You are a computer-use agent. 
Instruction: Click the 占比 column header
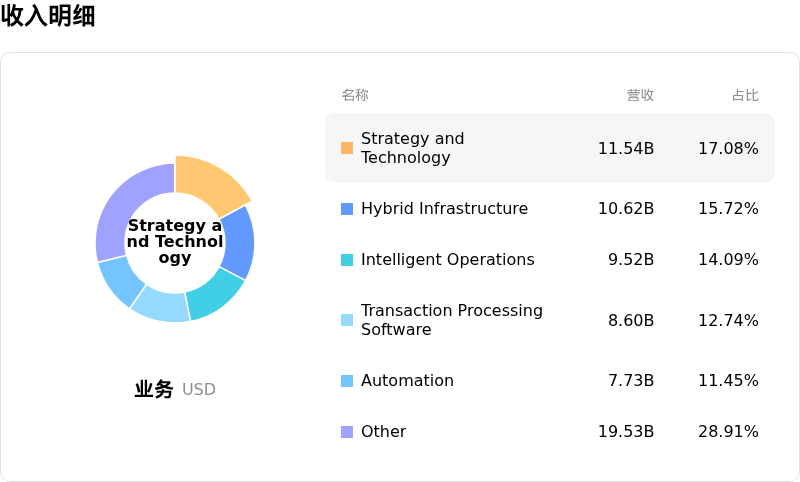(x=745, y=95)
